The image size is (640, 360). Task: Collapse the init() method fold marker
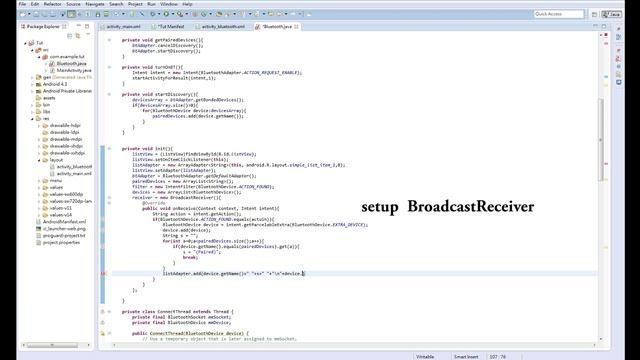109,149
